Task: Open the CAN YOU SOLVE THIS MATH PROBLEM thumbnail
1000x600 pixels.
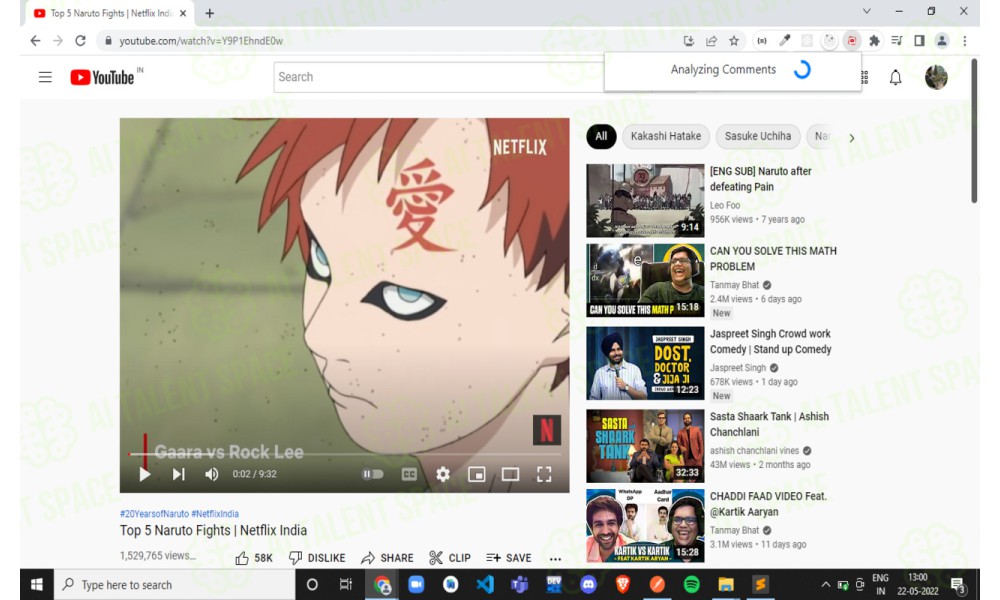Action: click(x=645, y=281)
